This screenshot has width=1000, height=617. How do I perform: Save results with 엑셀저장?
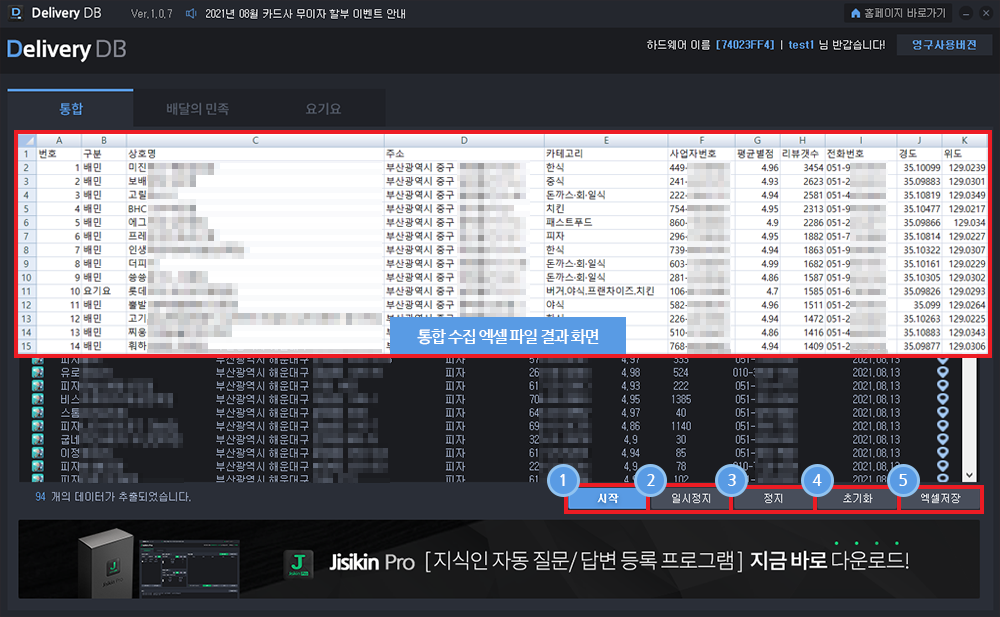click(939, 498)
